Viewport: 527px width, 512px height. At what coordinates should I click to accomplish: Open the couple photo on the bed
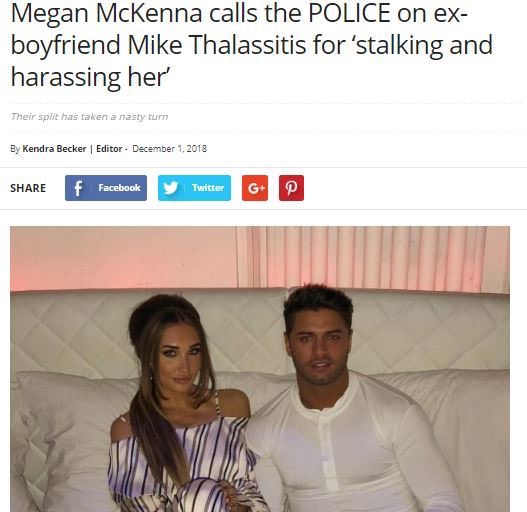click(x=260, y=369)
